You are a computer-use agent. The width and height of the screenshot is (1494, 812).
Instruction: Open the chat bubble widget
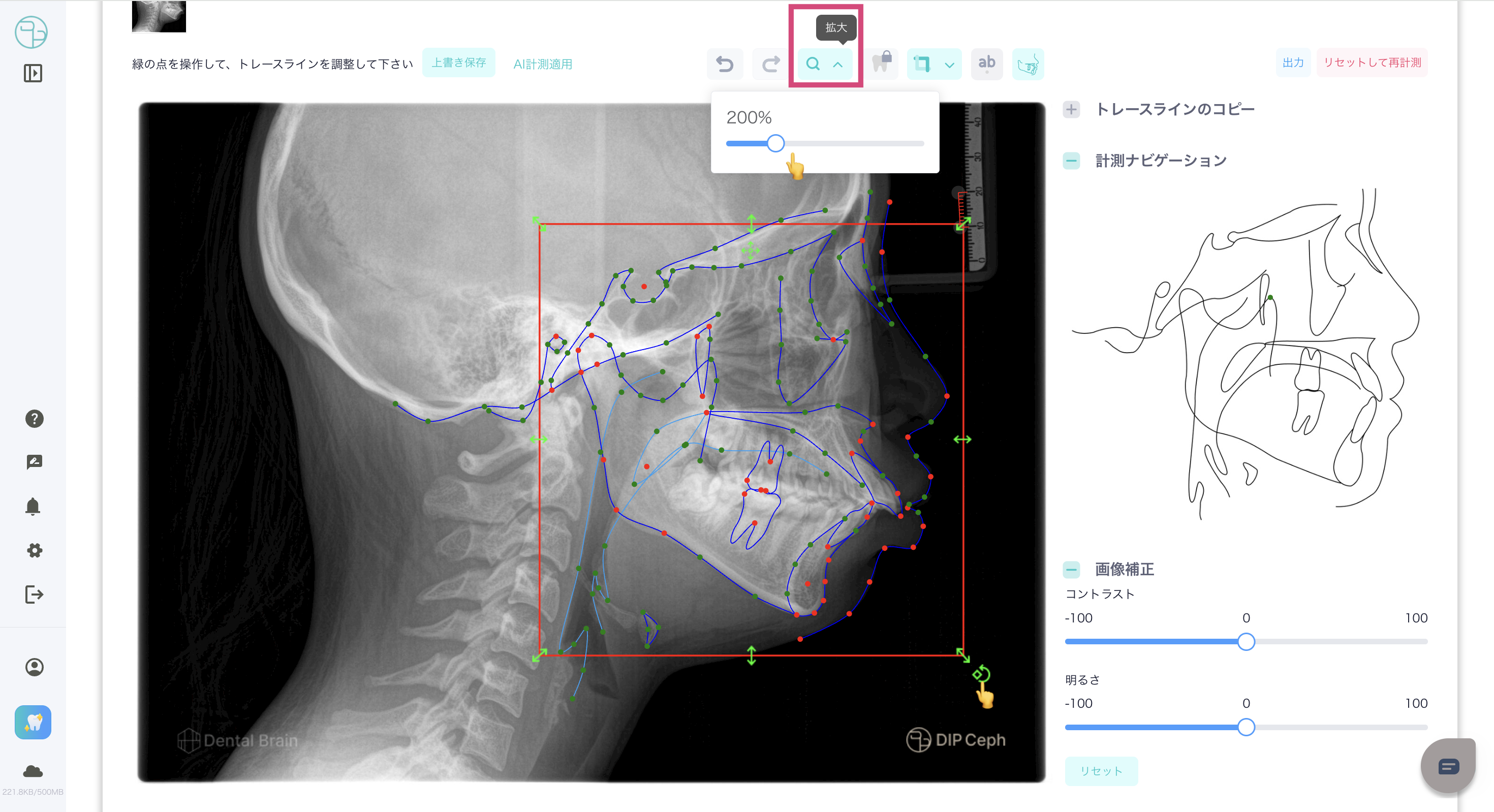(1448, 767)
